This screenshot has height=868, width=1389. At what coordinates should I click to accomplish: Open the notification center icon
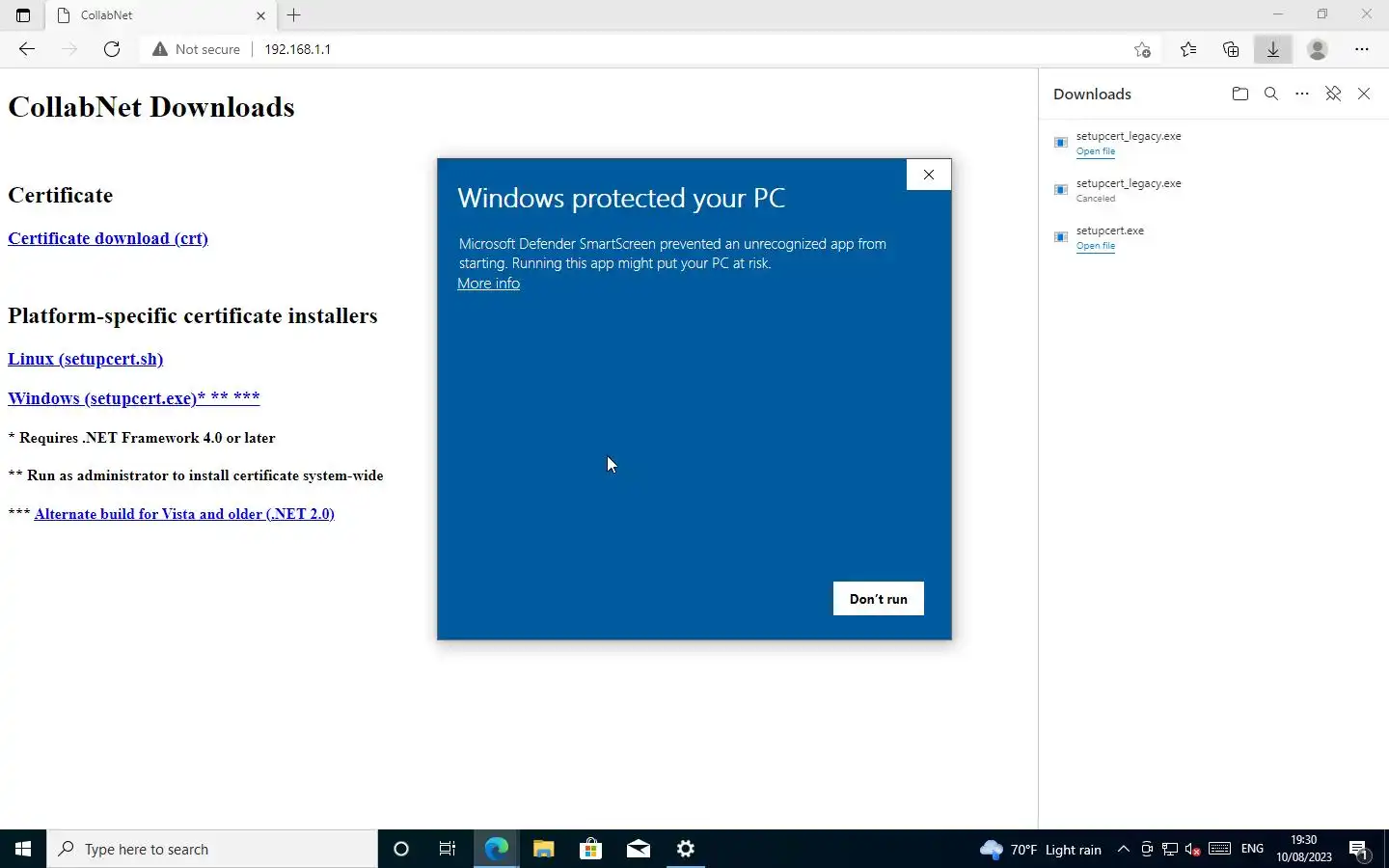click(1359, 850)
